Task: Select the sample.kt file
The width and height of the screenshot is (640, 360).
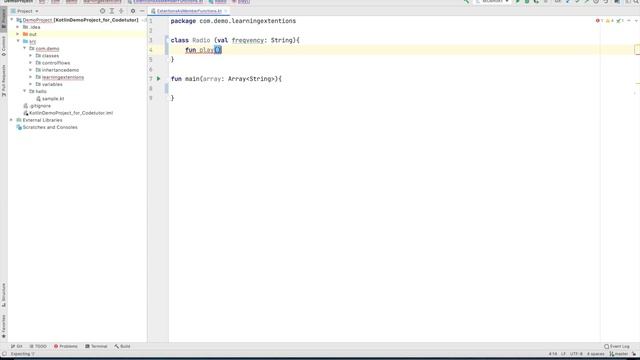Action: coord(50,98)
